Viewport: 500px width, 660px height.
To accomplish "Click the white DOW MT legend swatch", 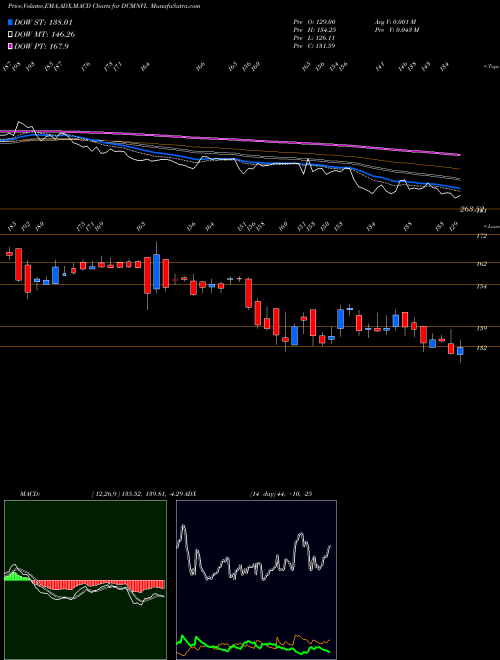I will coord(10,35).
